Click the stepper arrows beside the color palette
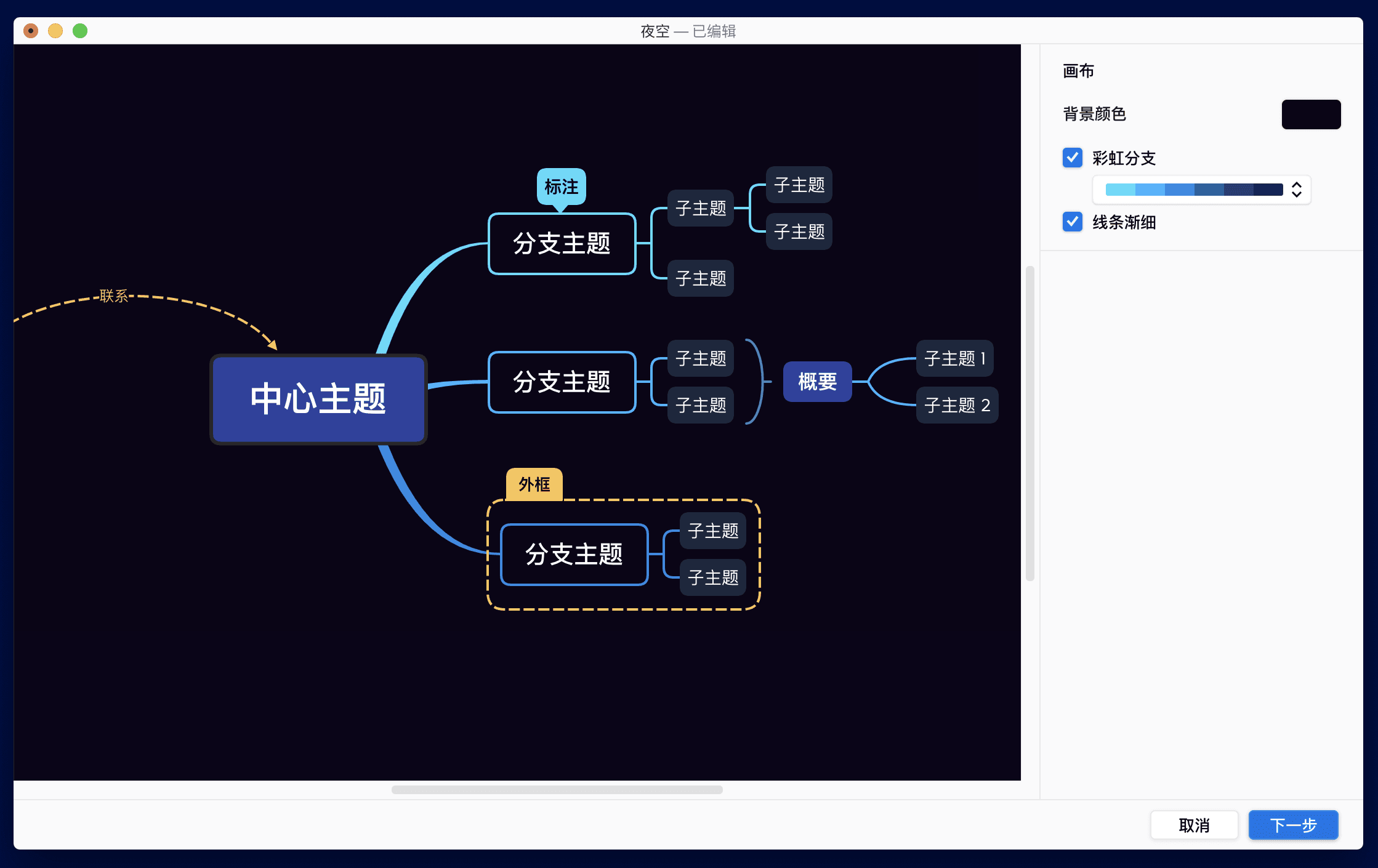Screen dimensions: 1378x868 coord(1296,190)
